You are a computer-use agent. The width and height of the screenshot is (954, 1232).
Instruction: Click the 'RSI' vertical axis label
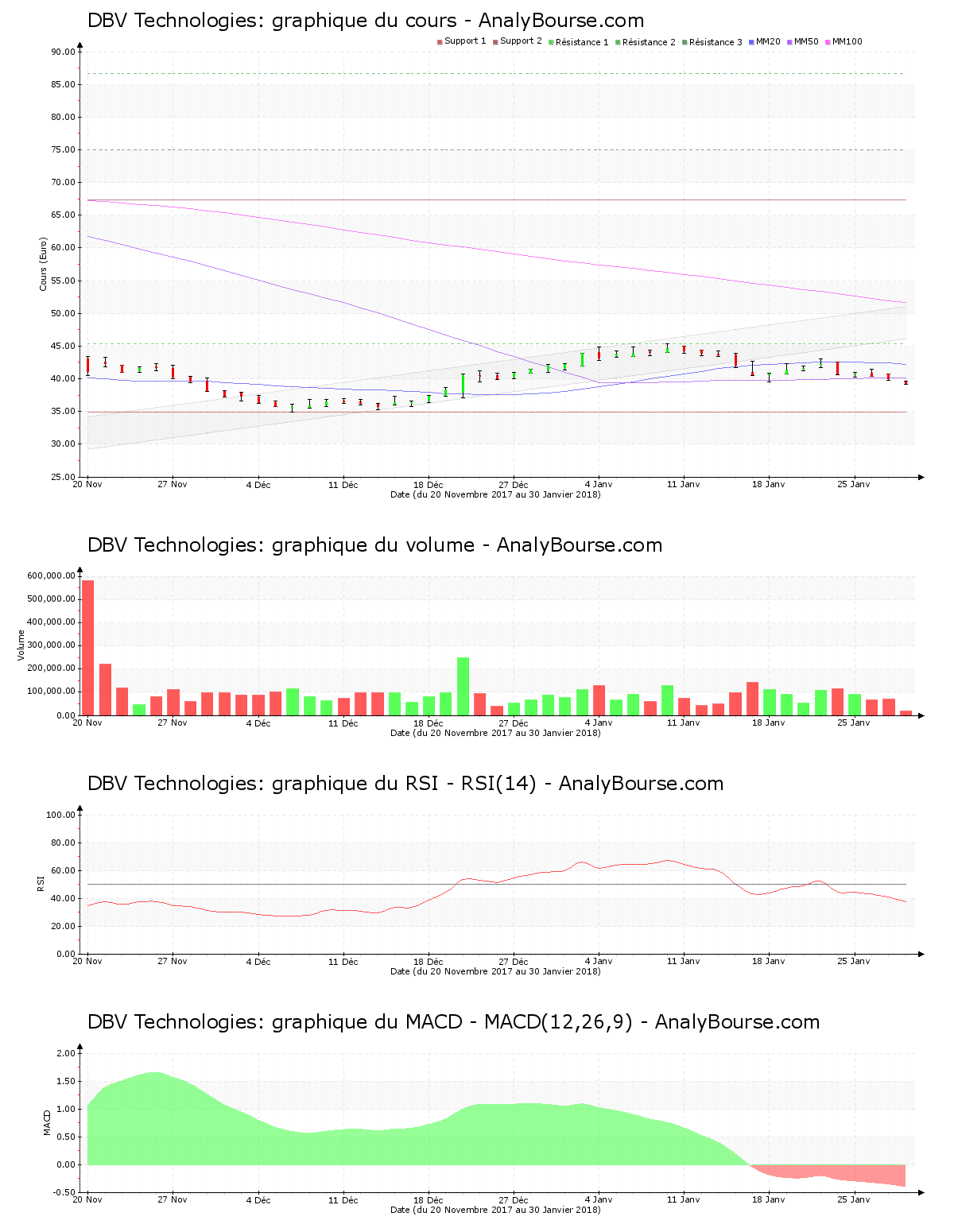pyautogui.click(x=41, y=884)
